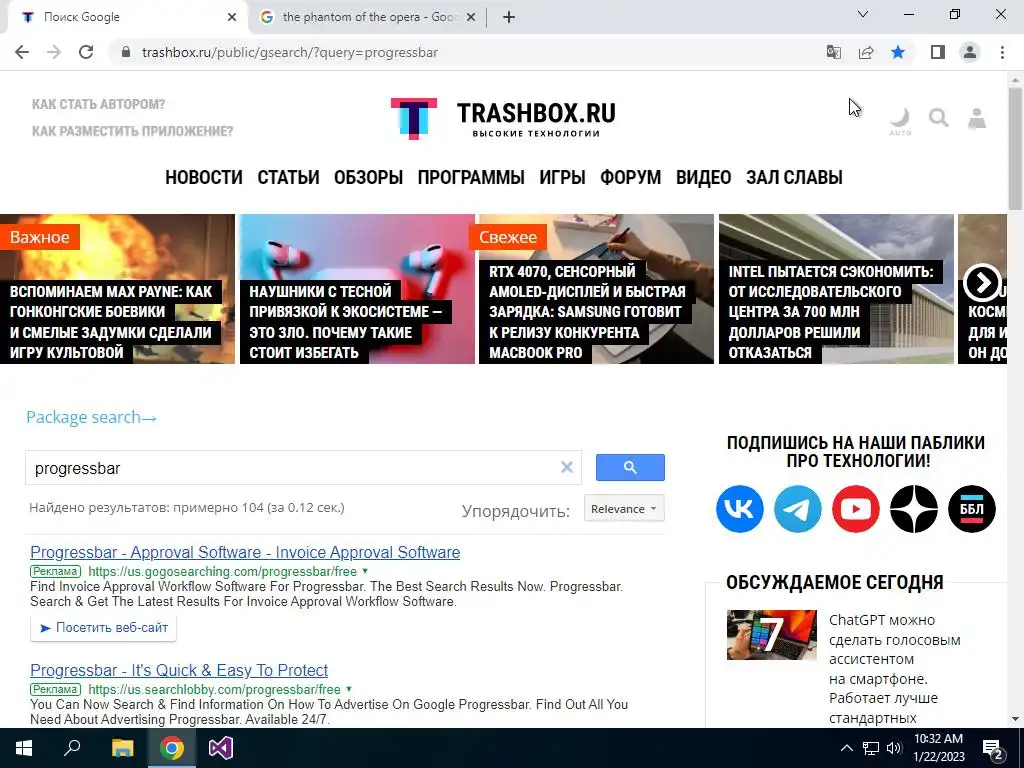Open Visual Studio from the taskbar
The width and height of the screenshot is (1024, 768).
pyautogui.click(x=221, y=748)
